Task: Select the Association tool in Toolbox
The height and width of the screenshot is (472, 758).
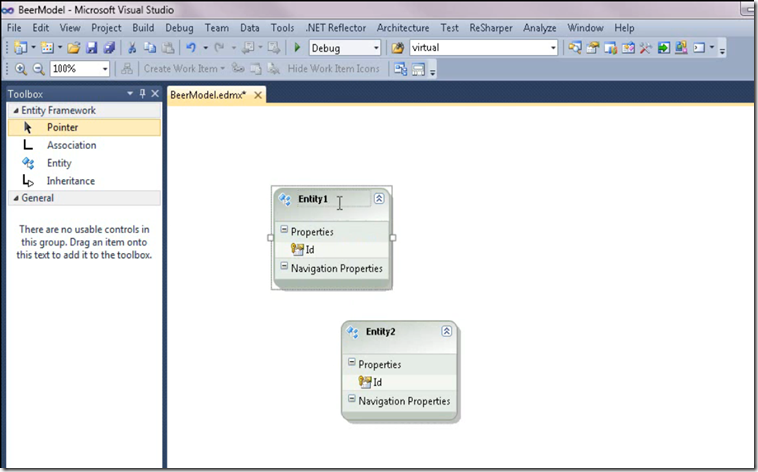Action: tap(85, 145)
